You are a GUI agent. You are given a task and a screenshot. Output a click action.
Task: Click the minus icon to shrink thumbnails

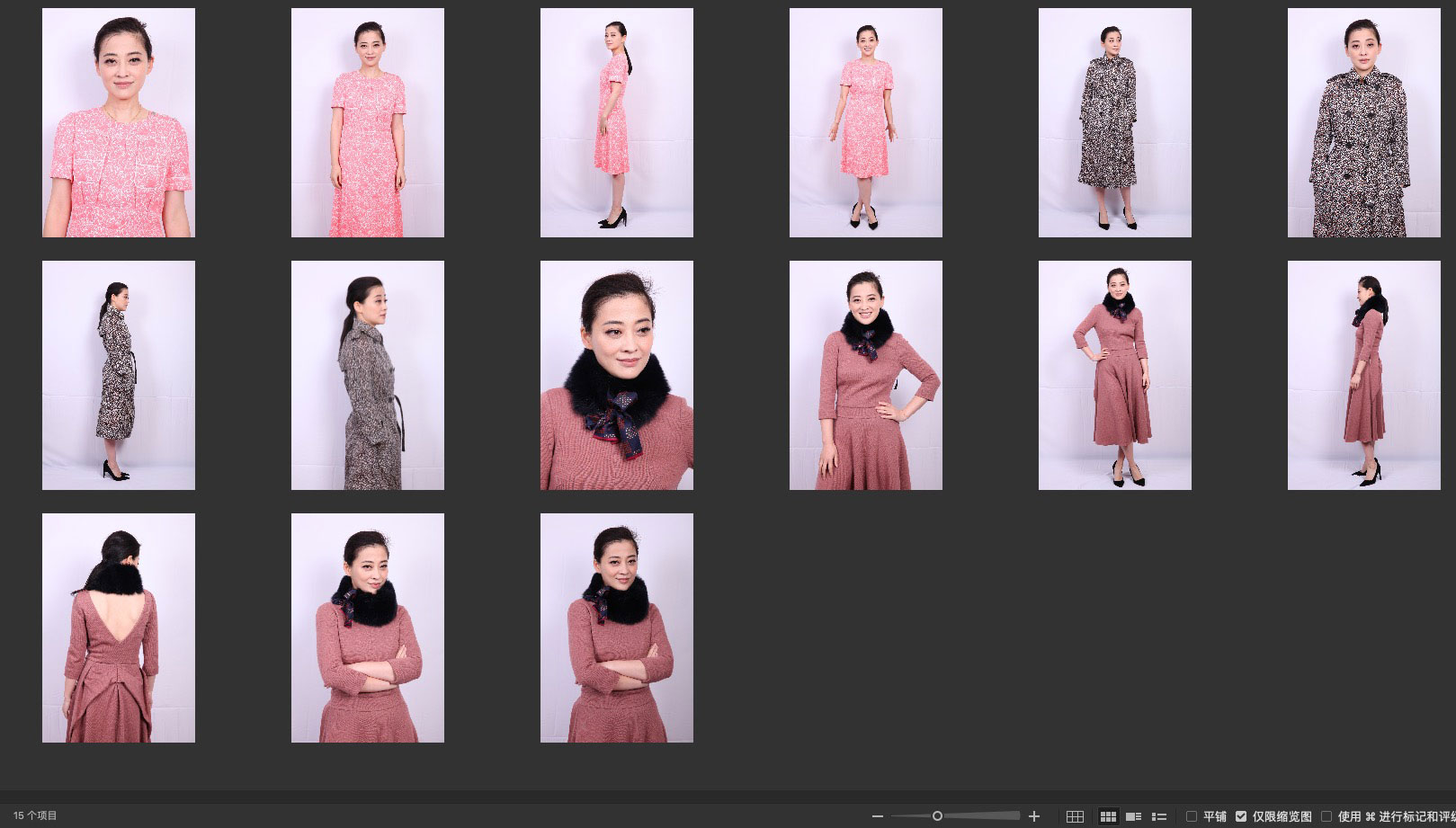(878, 816)
